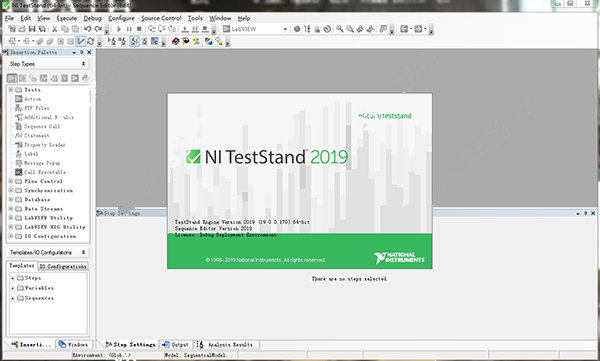600x361 pixels.
Task: Switch to the Output tab
Action: (x=175, y=345)
